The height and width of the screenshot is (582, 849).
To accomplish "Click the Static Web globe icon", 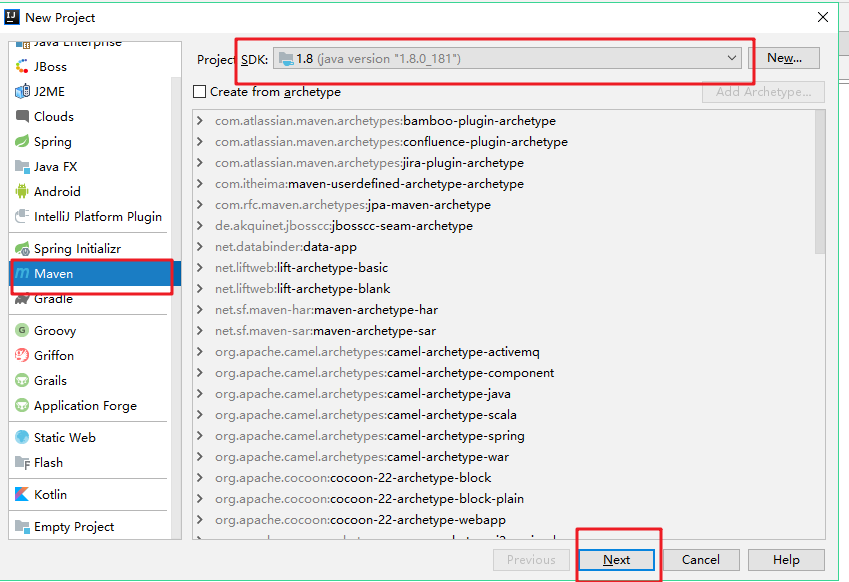I will click(22, 437).
